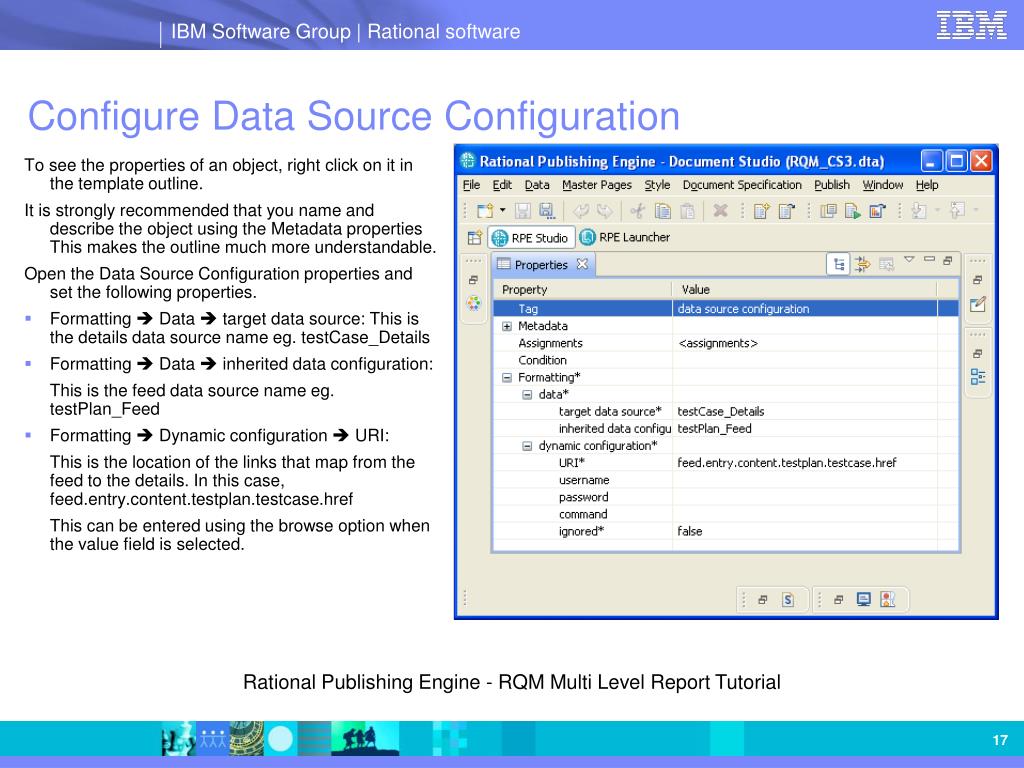Open the Data menu
Image resolution: width=1024 pixels, height=768 pixels.
click(537, 185)
